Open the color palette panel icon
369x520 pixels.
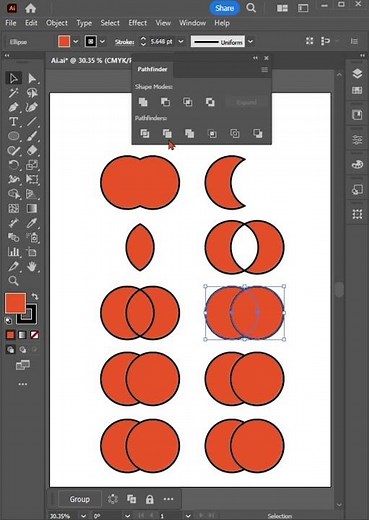point(357,164)
